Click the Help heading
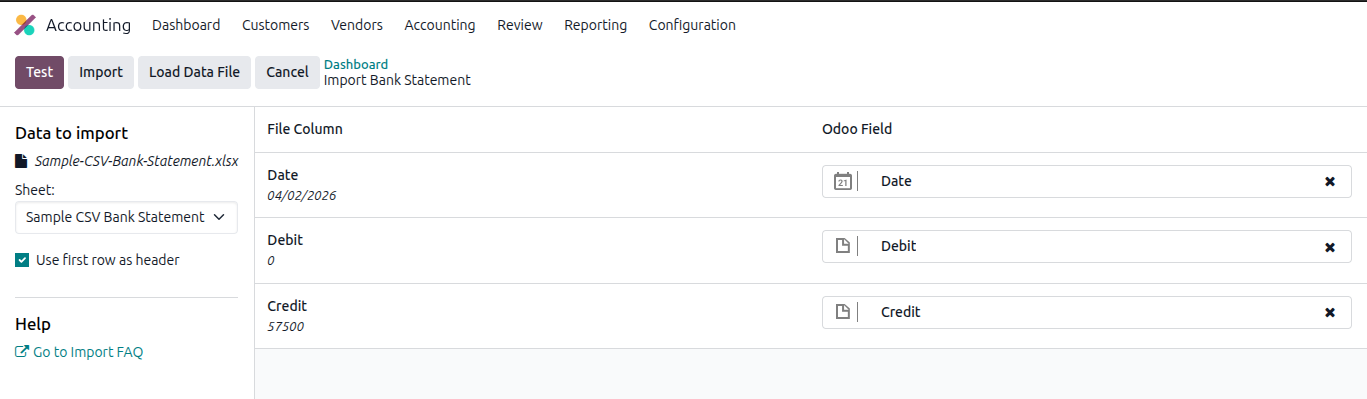 (33, 324)
